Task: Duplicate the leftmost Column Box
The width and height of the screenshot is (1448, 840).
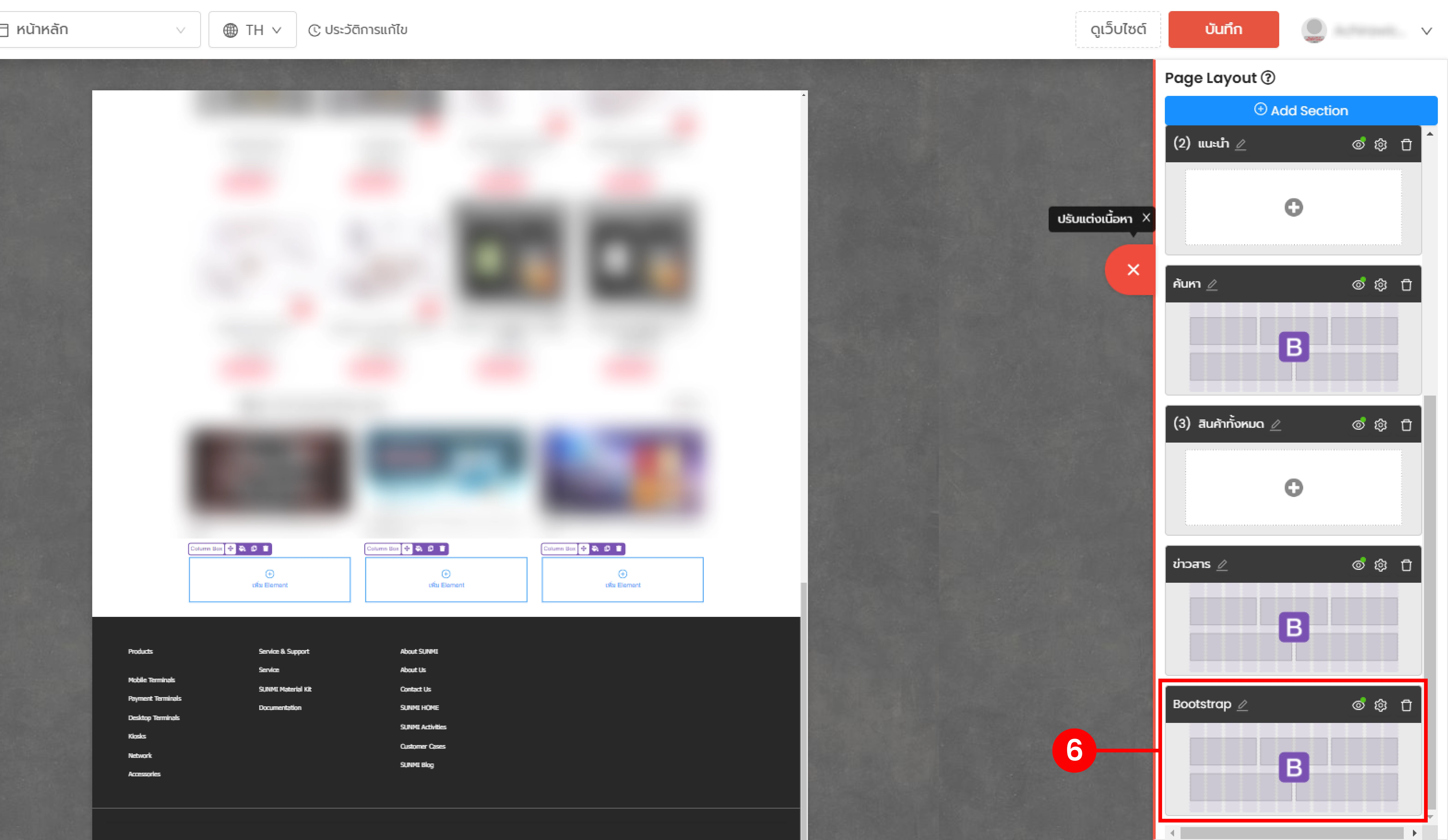Action: tap(254, 549)
